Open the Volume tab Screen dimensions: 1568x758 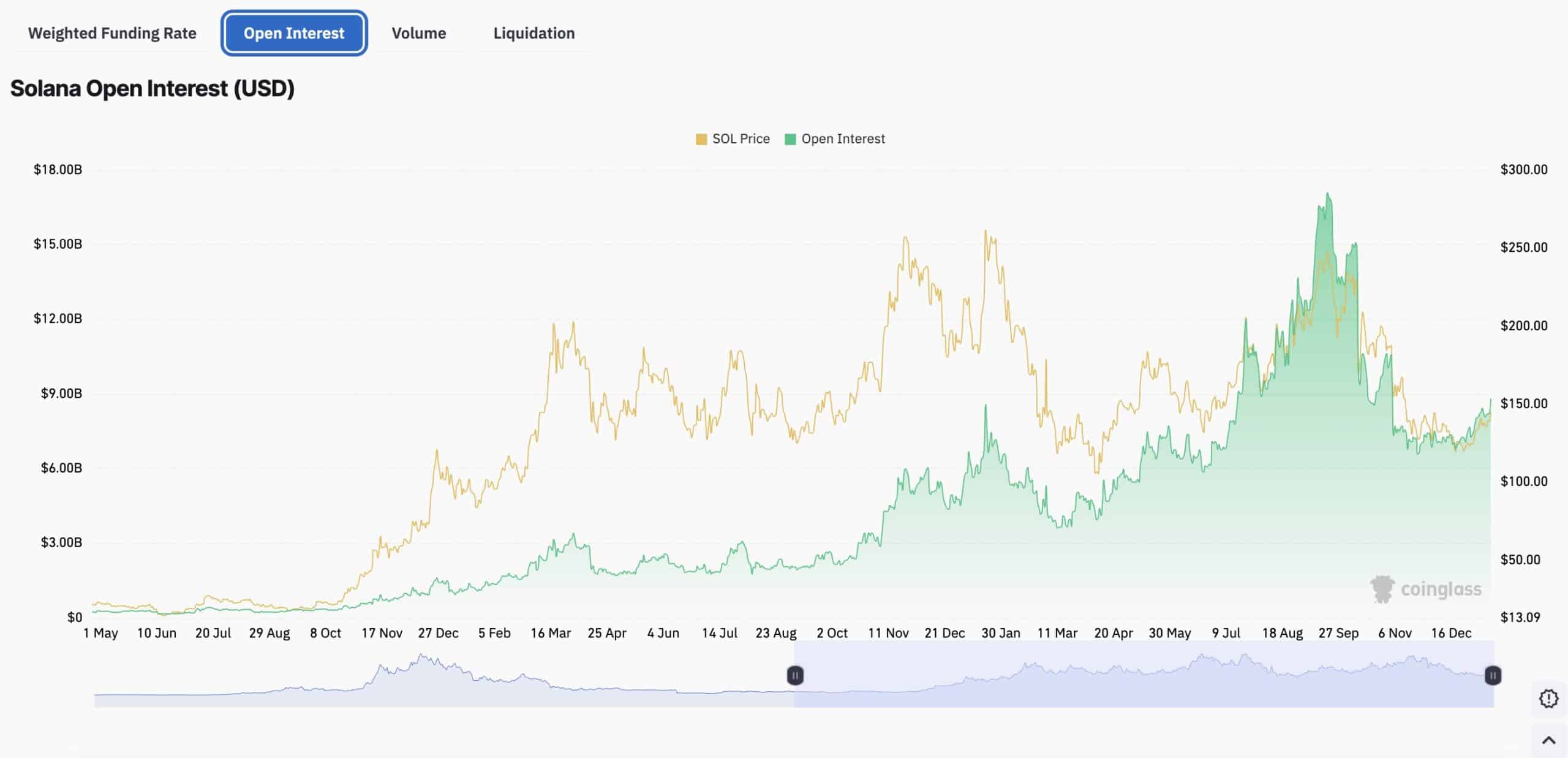click(x=419, y=33)
